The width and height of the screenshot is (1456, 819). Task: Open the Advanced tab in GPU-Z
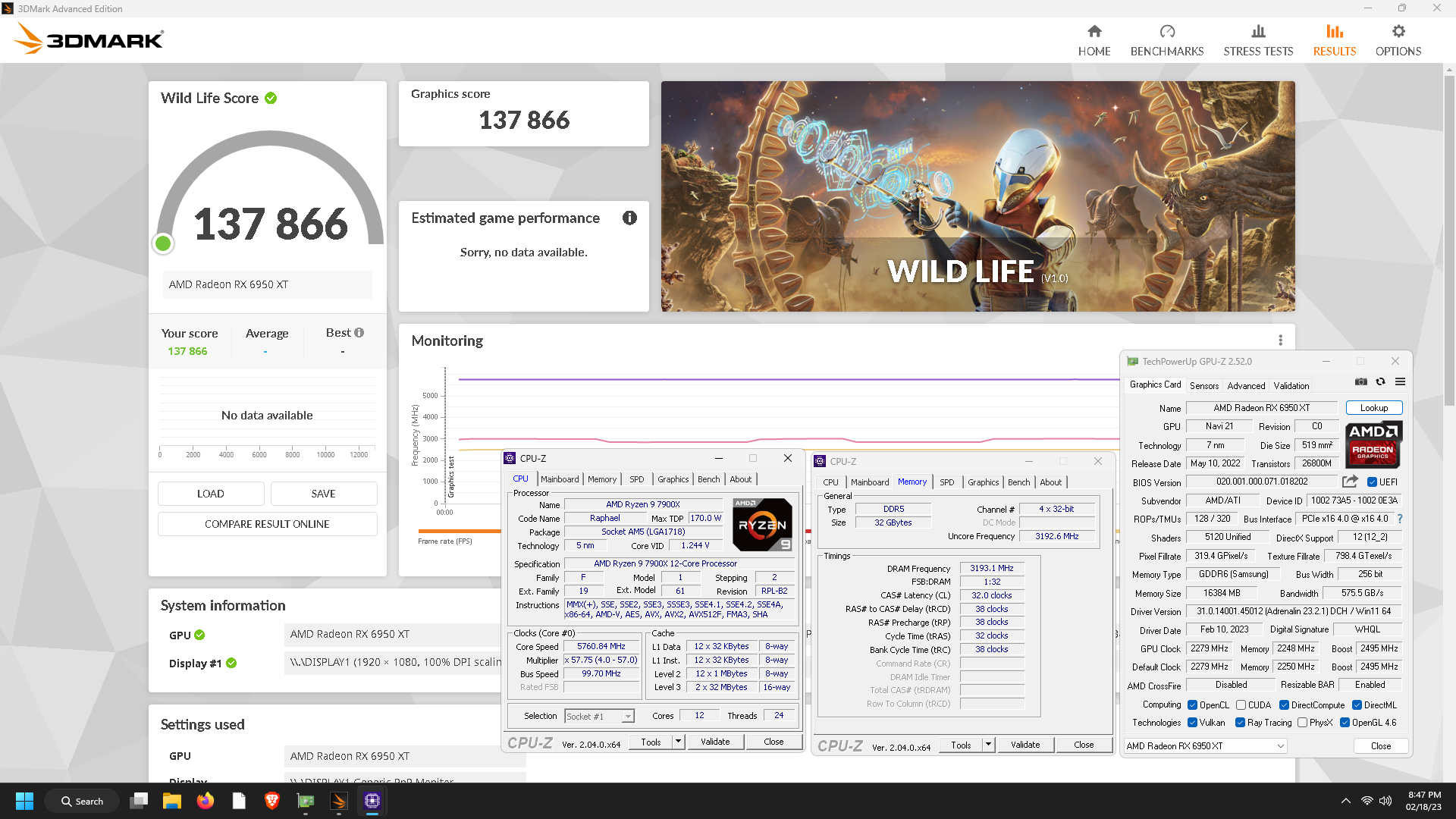[x=1246, y=385]
